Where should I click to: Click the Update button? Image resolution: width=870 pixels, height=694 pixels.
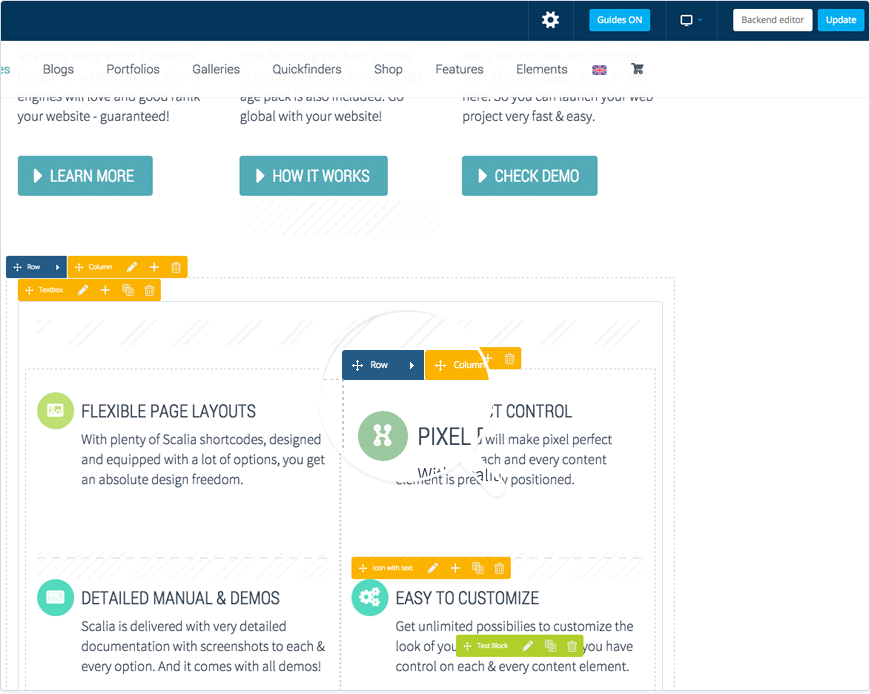coord(841,20)
